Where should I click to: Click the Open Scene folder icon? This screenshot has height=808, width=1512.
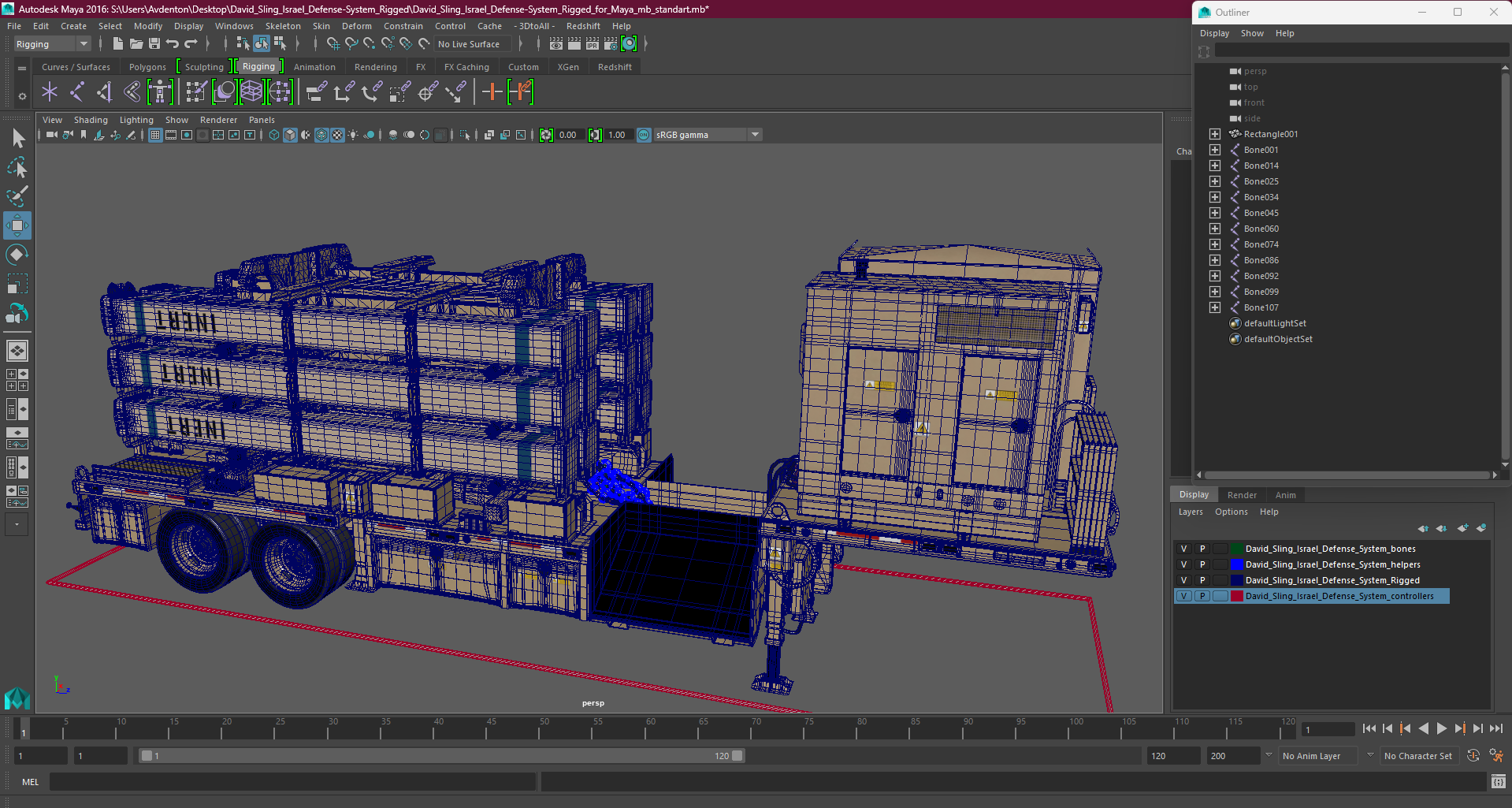tap(136, 44)
